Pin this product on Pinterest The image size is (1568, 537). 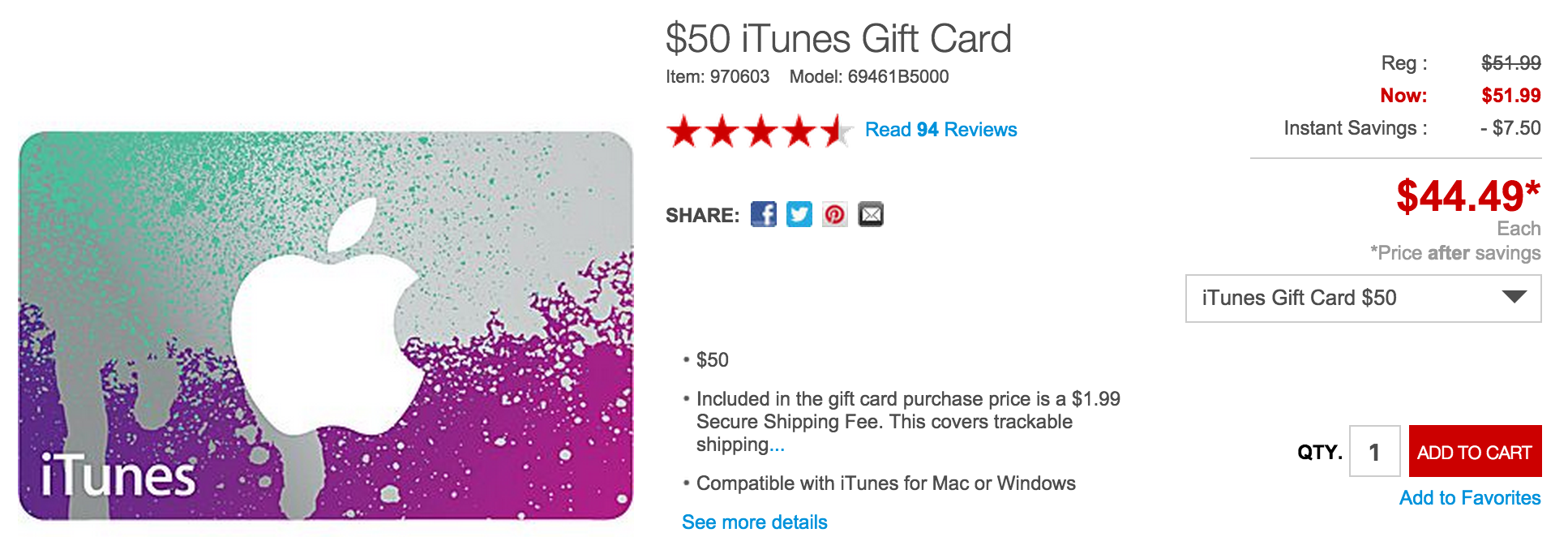(834, 214)
